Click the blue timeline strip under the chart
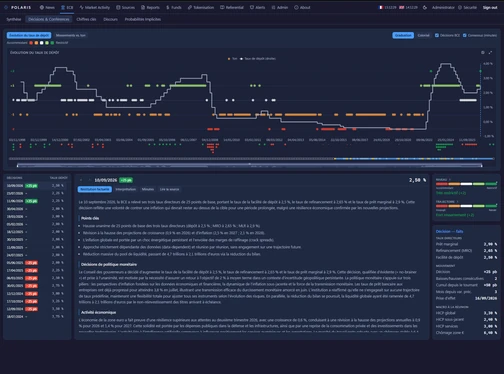 point(414,159)
